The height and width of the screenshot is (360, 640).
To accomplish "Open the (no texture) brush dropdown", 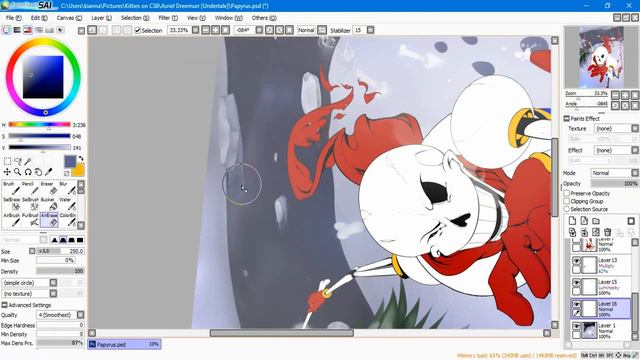I will tap(53, 293).
